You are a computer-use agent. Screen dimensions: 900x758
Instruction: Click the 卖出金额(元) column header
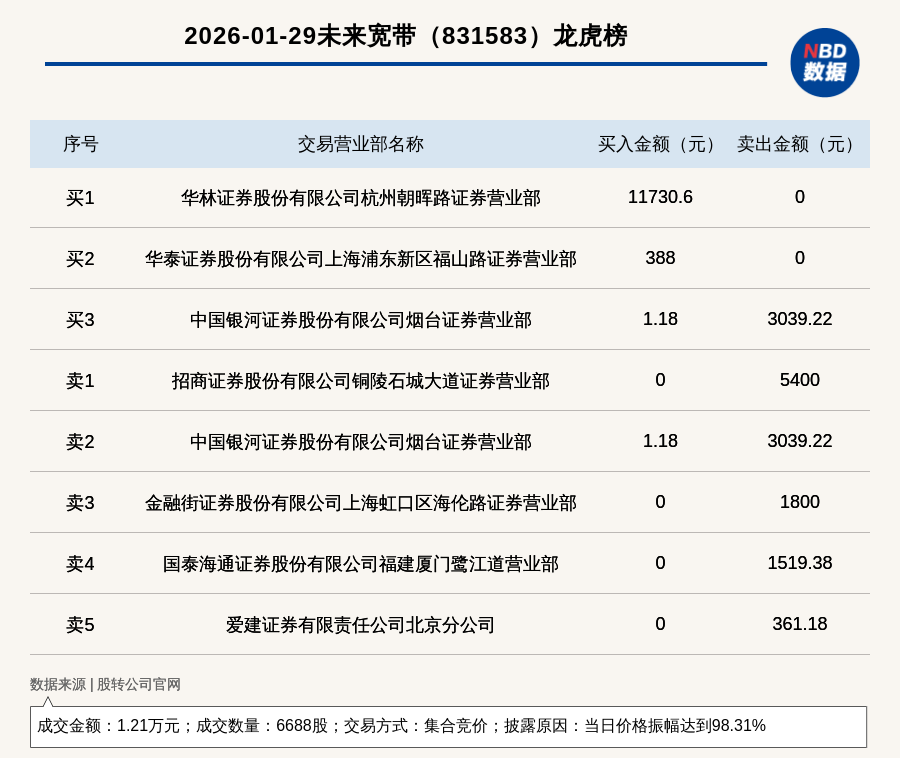(799, 144)
